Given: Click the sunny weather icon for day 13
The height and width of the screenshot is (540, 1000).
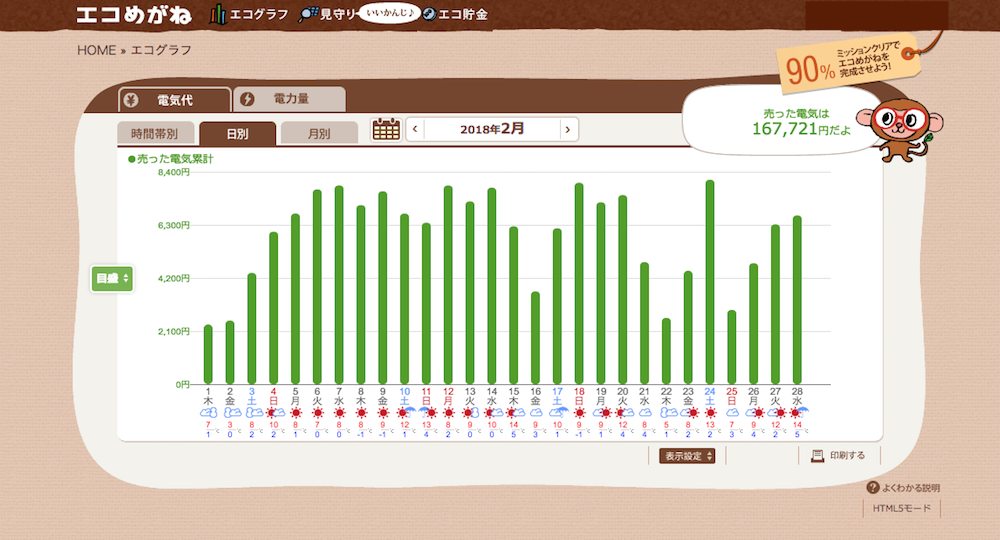Looking at the screenshot, I should 470,413.
